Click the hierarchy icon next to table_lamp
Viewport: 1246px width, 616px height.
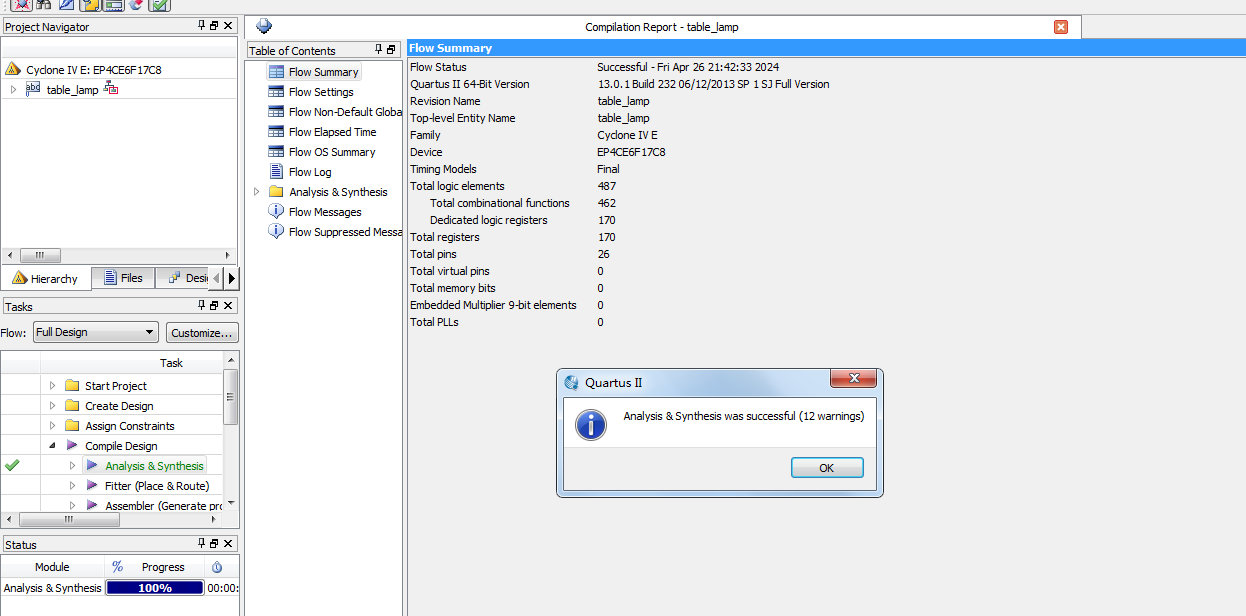point(111,89)
